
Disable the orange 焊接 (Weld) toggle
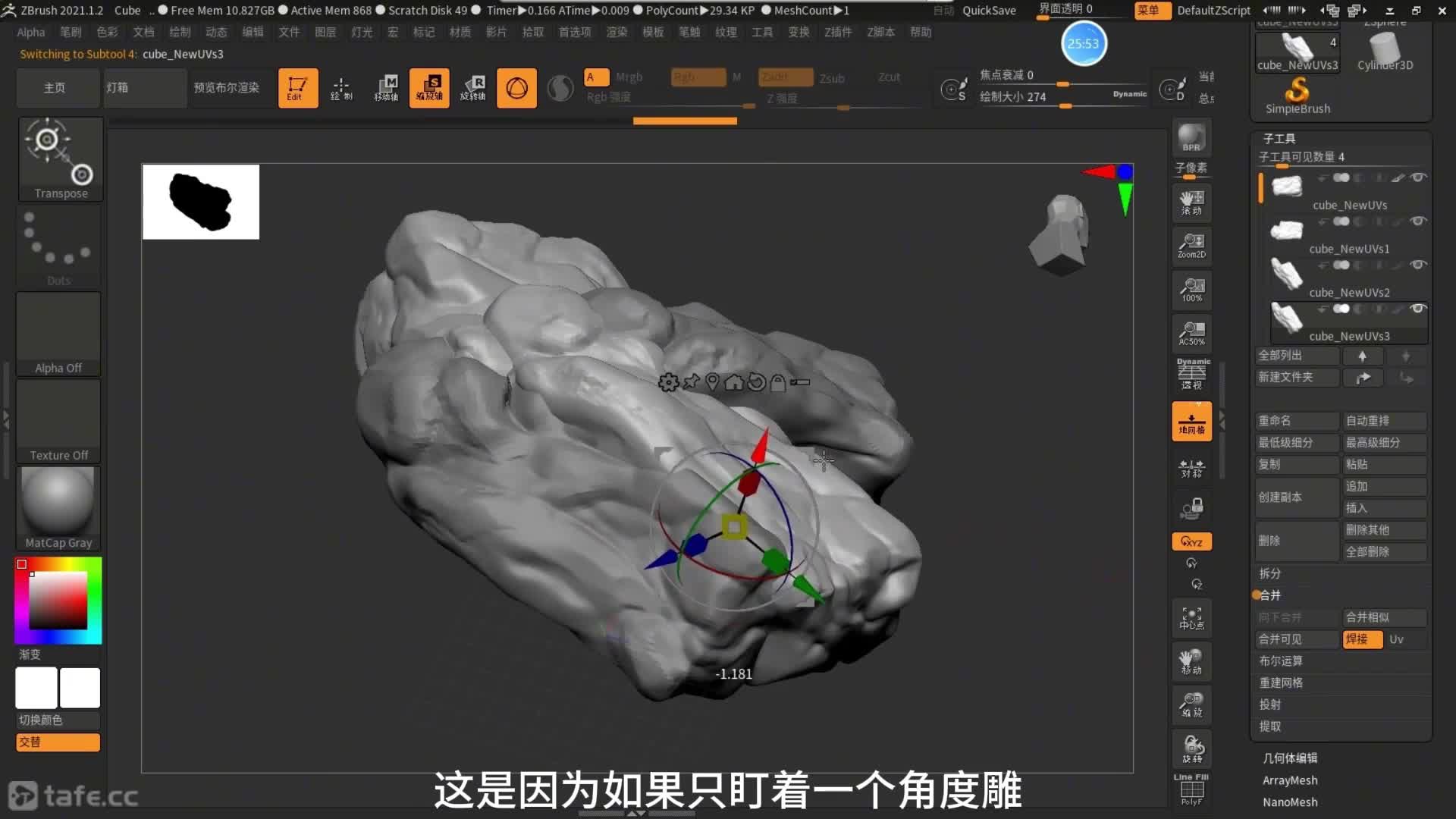[x=1362, y=639]
